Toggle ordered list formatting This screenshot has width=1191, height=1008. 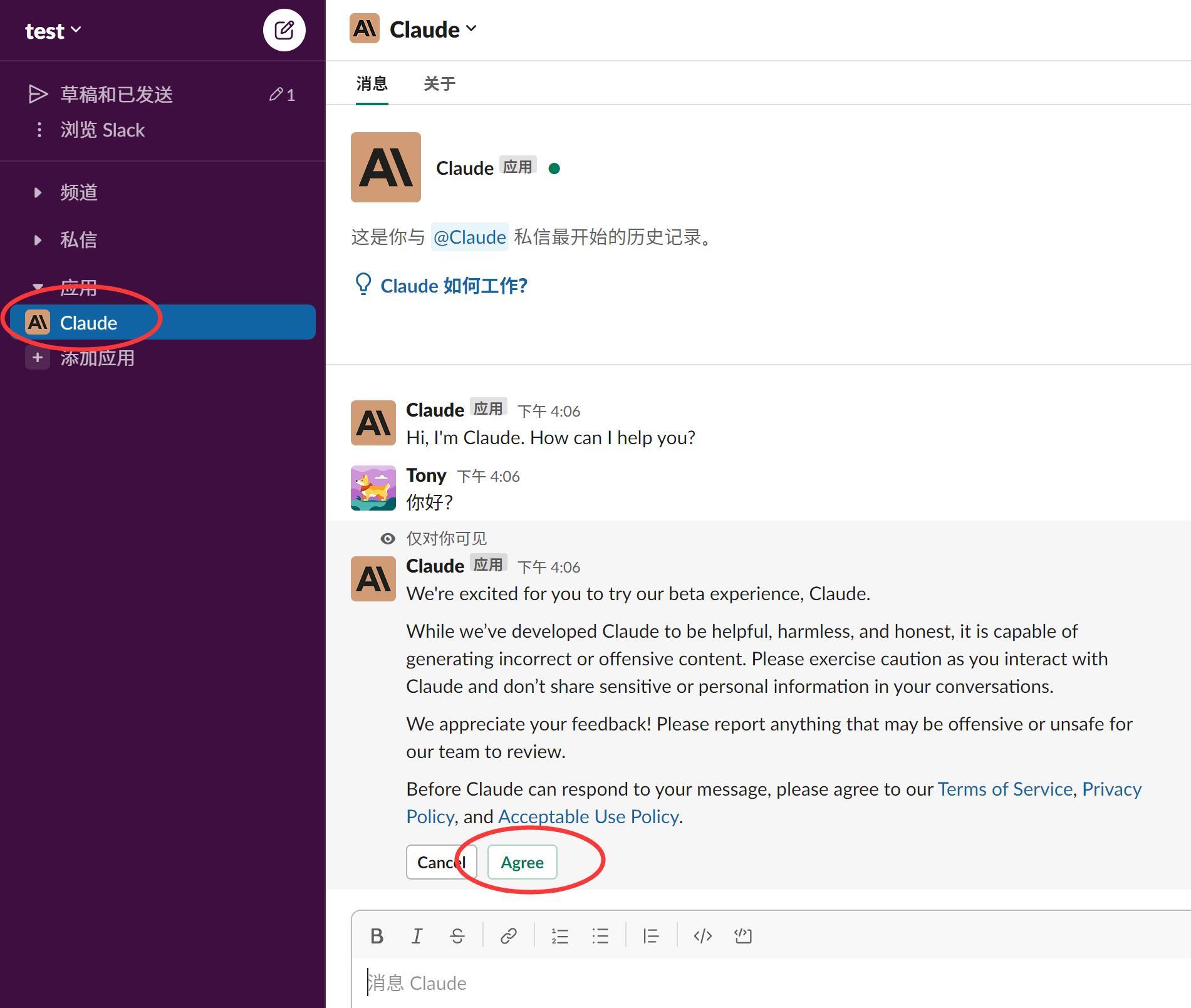[x=560, y=936]
